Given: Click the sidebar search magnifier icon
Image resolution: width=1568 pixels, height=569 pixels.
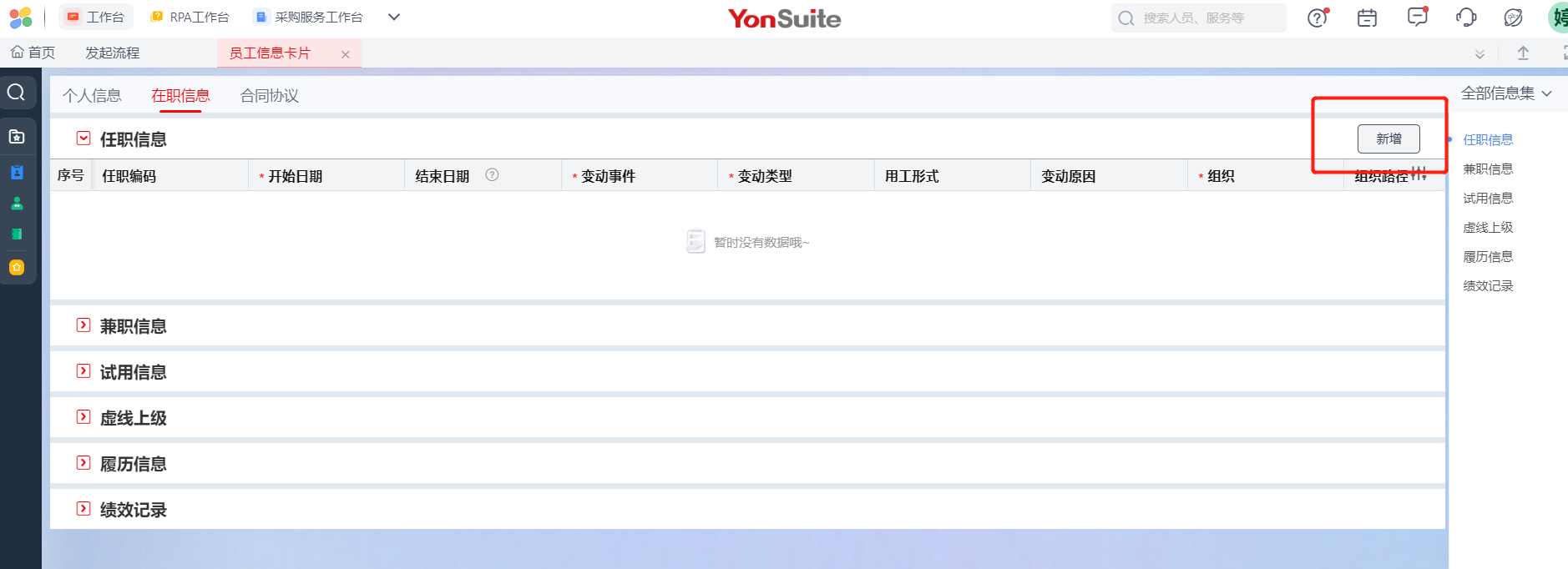Looking at the screenshot, I should pos(17,92).
